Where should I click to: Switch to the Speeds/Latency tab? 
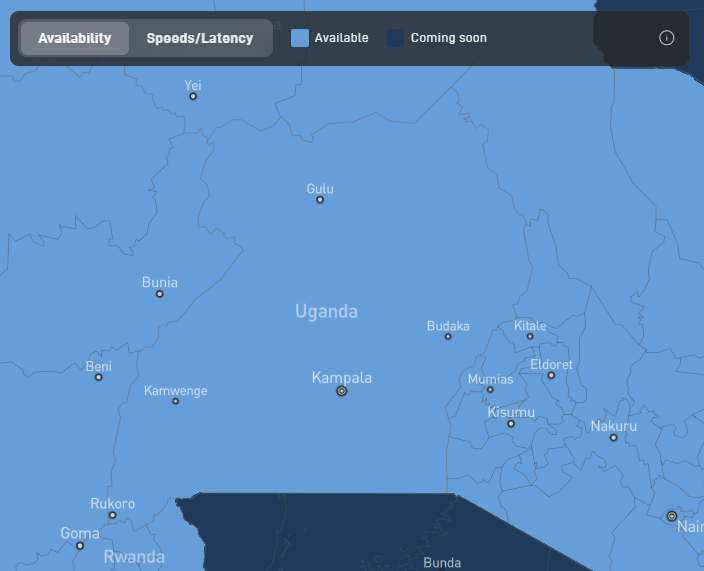tap(200, 38)
